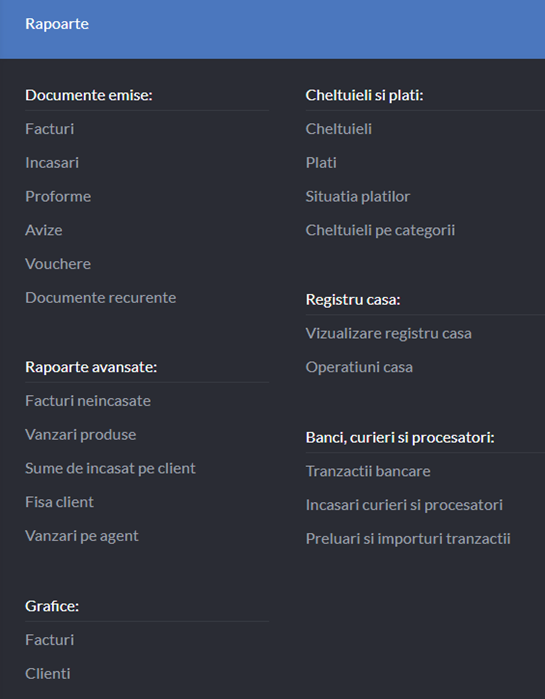Select the Incasari report link
The width and height of the screenshot is (545, 699).
pyautogui.click(x=52, y=163)
